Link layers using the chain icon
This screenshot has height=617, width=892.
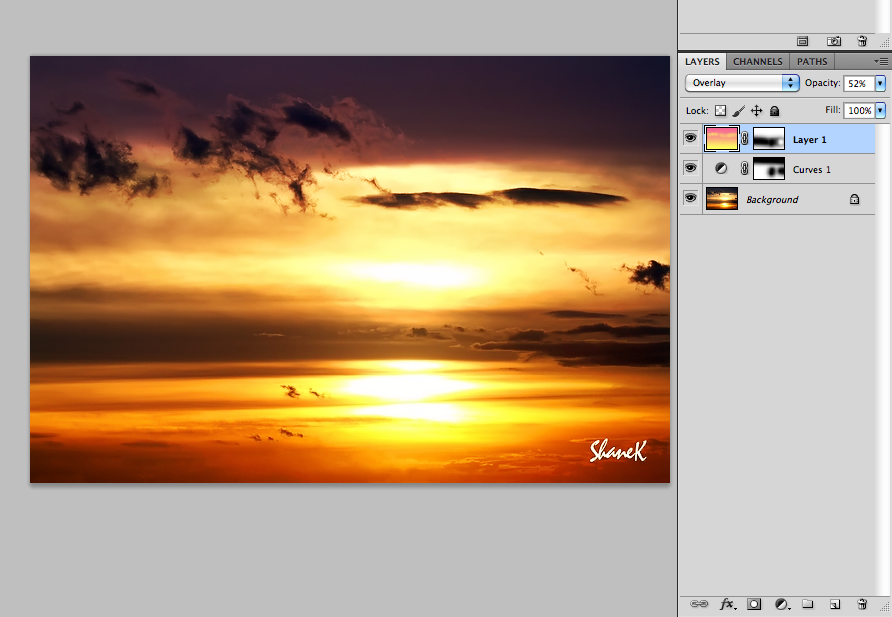click(x=699, y=604)
